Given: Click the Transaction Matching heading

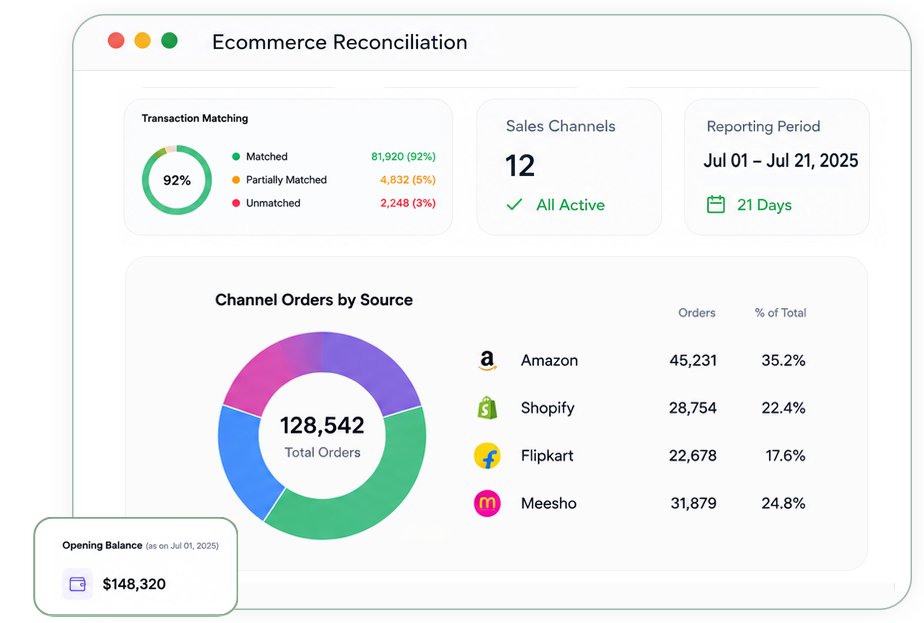Looking at the screenshot, I should pyautogui.click(x=194, y=118).
